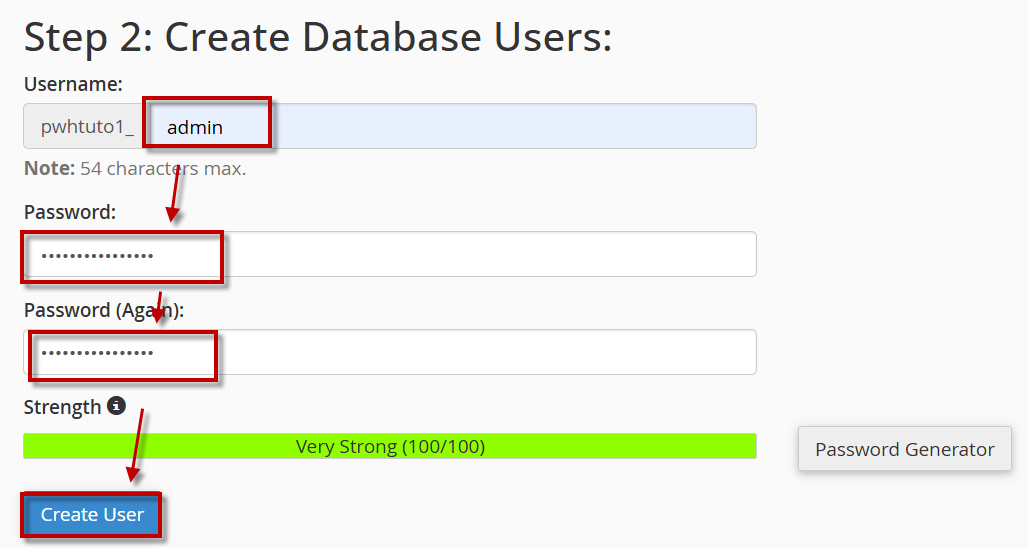1028x548 pixels.
Task: Click the green password strength meter bar
Action: [600, 446]
